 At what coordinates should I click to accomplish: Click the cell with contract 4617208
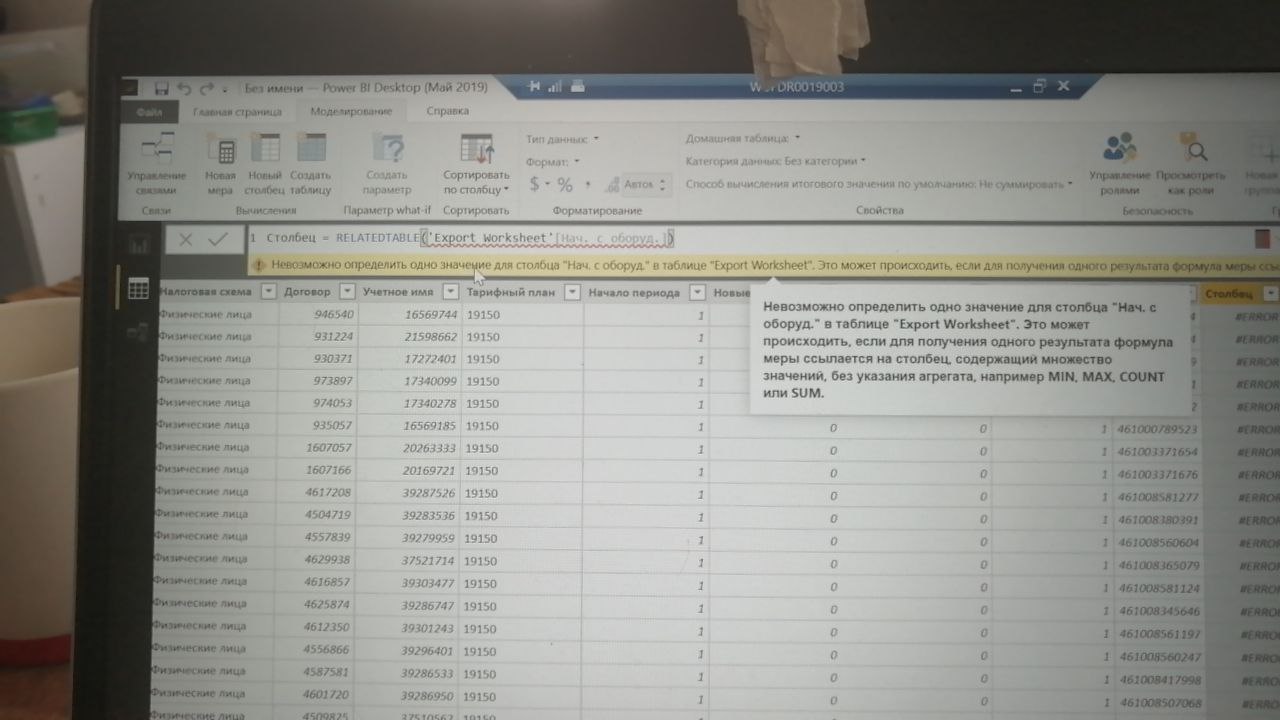[x=318, y=493]
